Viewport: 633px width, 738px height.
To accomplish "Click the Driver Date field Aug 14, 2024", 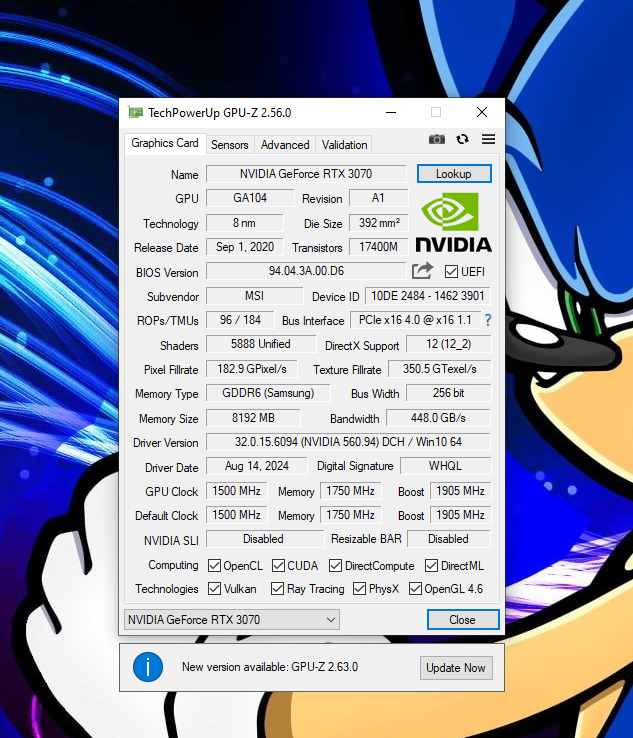I will pyautogui.click(x=256, y=466).
